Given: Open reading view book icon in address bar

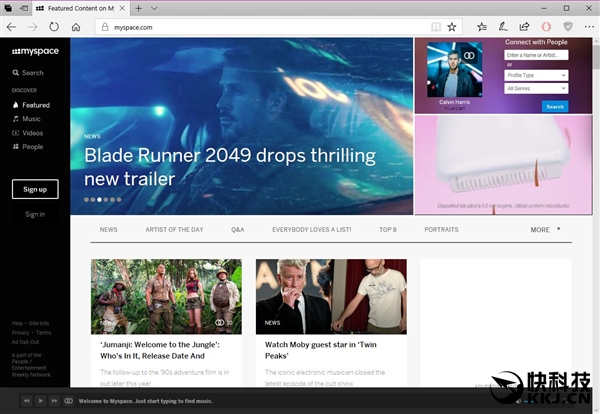Looking at the screenshot, I should [x=433, y=27].
